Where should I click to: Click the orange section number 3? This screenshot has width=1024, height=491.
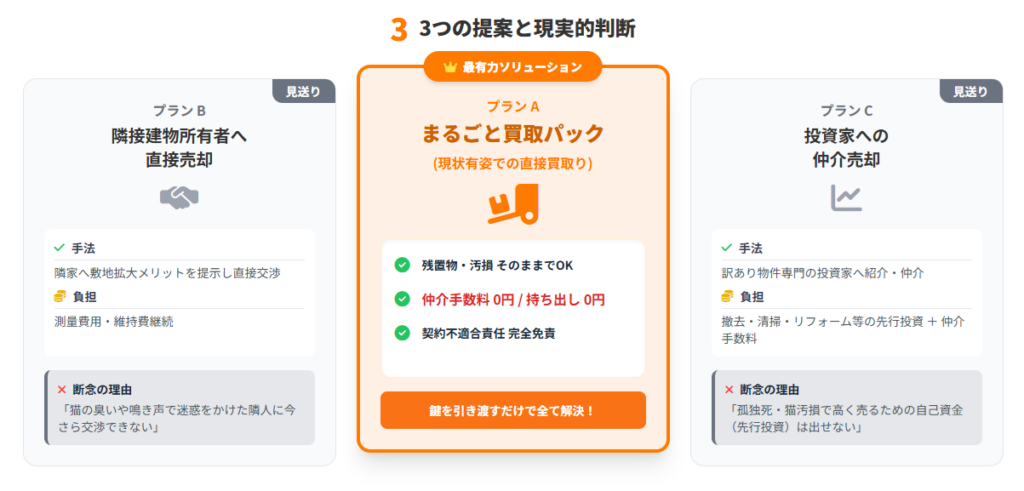(x=399, y=29)
